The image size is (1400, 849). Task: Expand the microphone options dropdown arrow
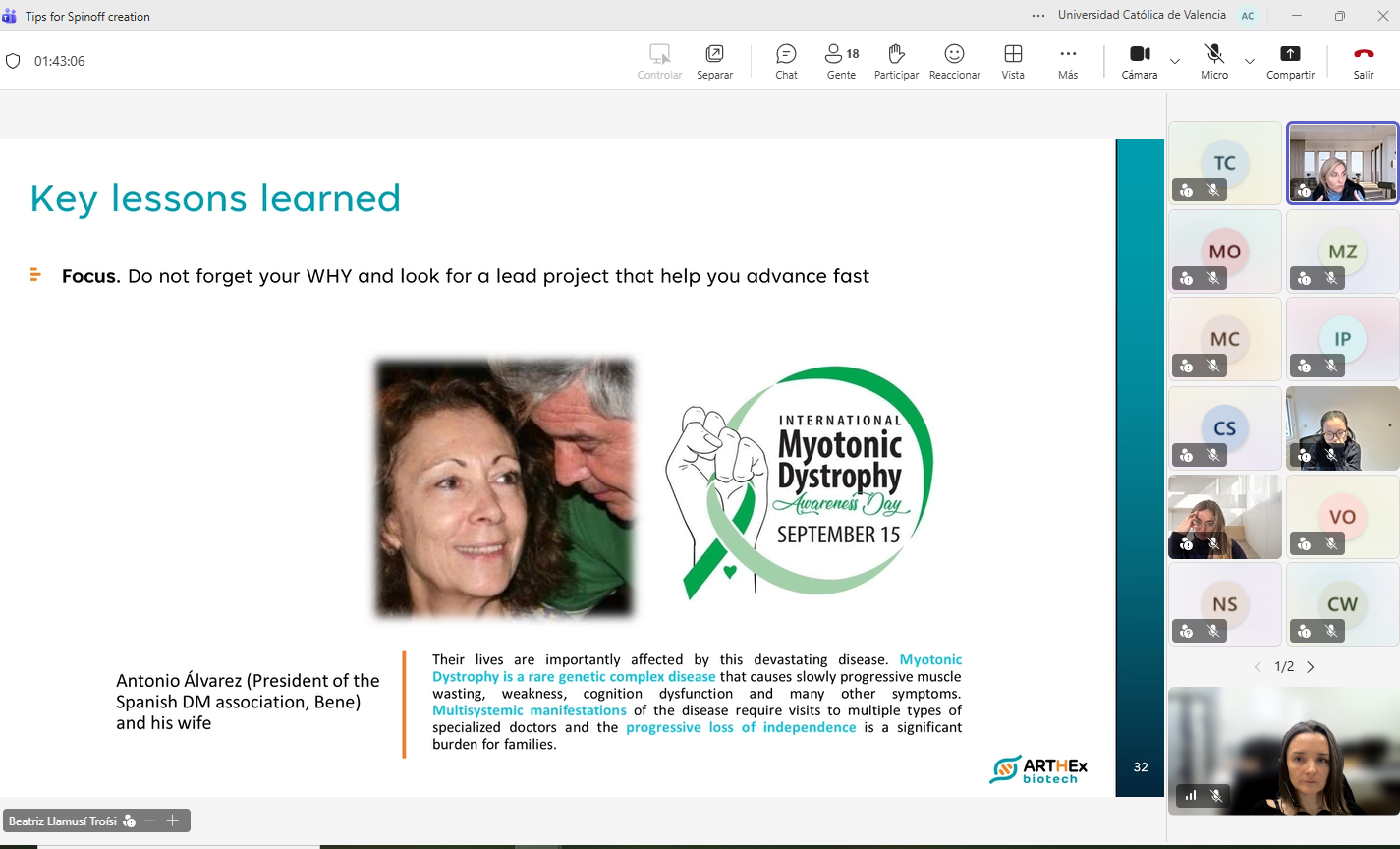[1250, 61]
